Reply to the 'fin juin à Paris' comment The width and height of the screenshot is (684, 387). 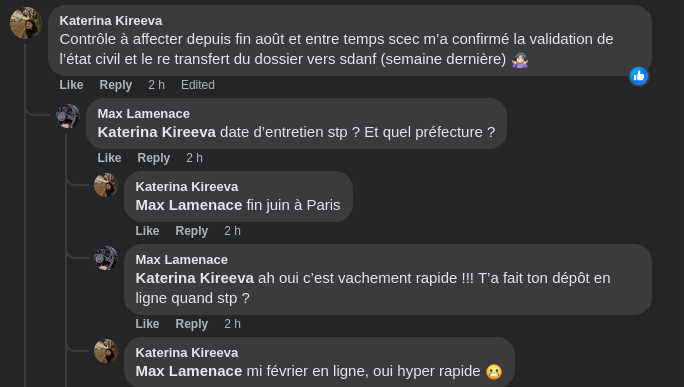pyautogui.click(x=192, y=230)
